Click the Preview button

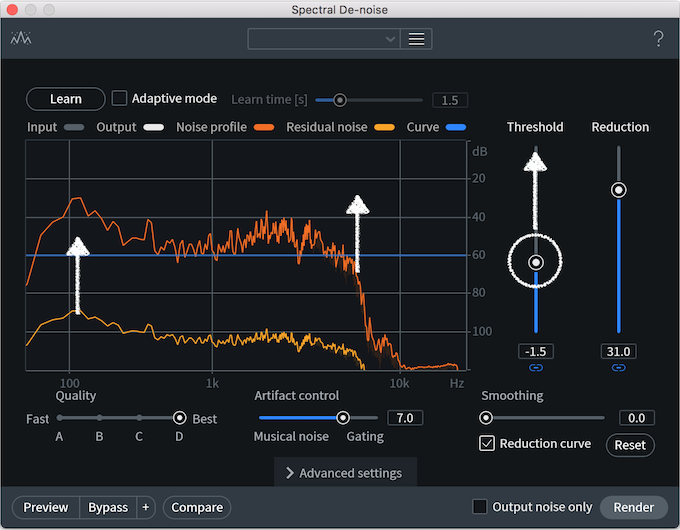46,507
